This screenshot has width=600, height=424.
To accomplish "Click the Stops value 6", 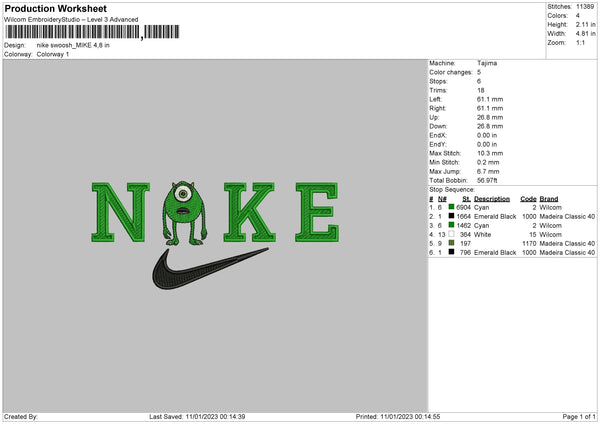I will [479, 81].
